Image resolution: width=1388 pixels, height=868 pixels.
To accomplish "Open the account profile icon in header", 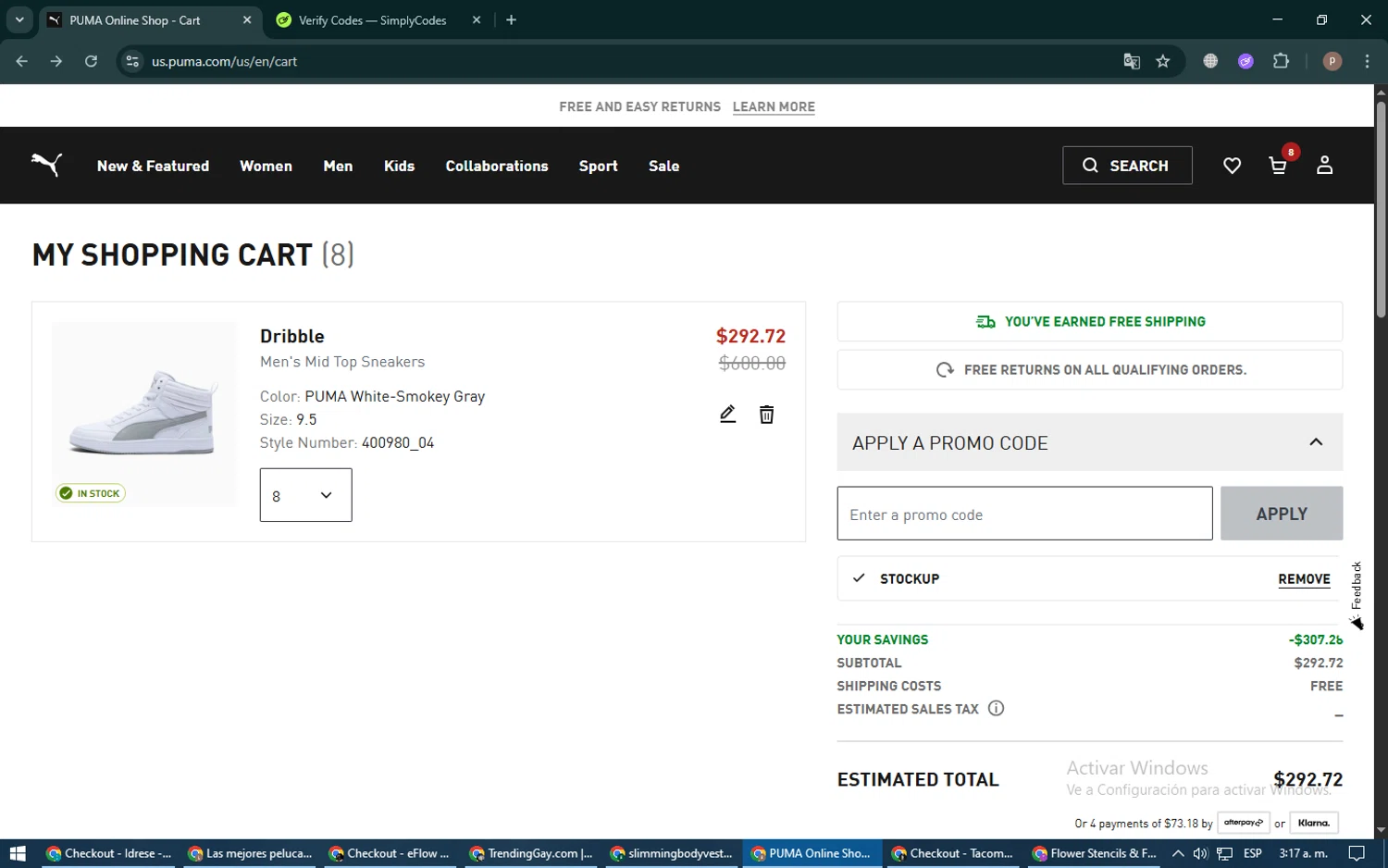I will (1324, 166).
